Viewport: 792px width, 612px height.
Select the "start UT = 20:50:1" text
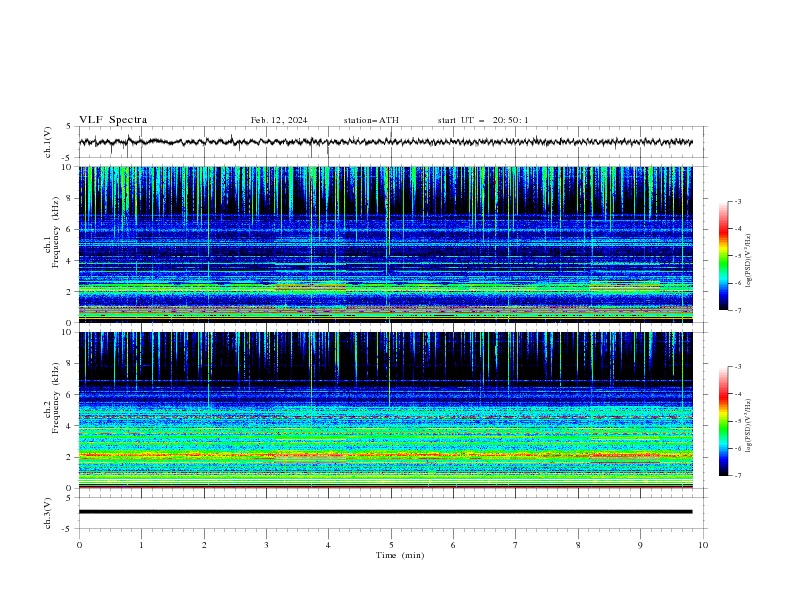pyautogui.click(x=483, y=120)
